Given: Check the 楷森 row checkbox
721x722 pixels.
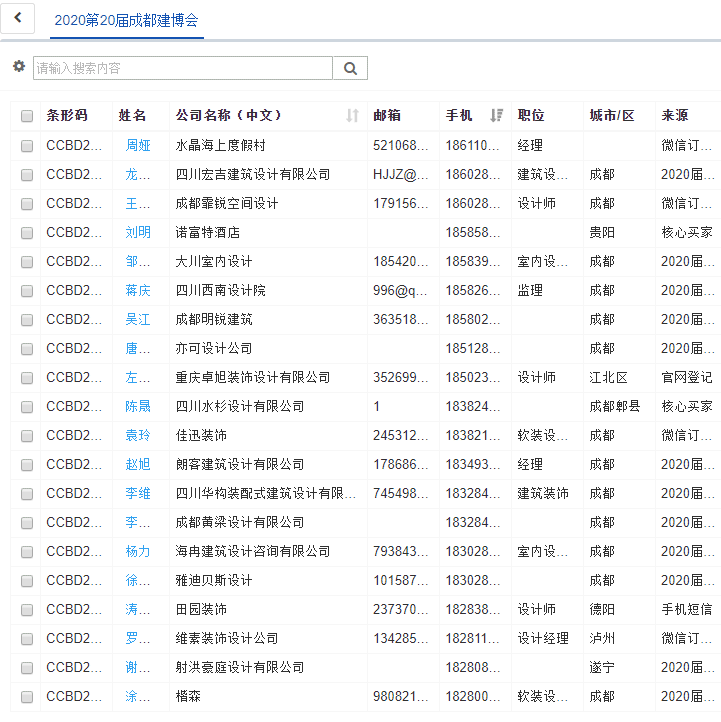Looking at the screenshot, I should [27, 697].
